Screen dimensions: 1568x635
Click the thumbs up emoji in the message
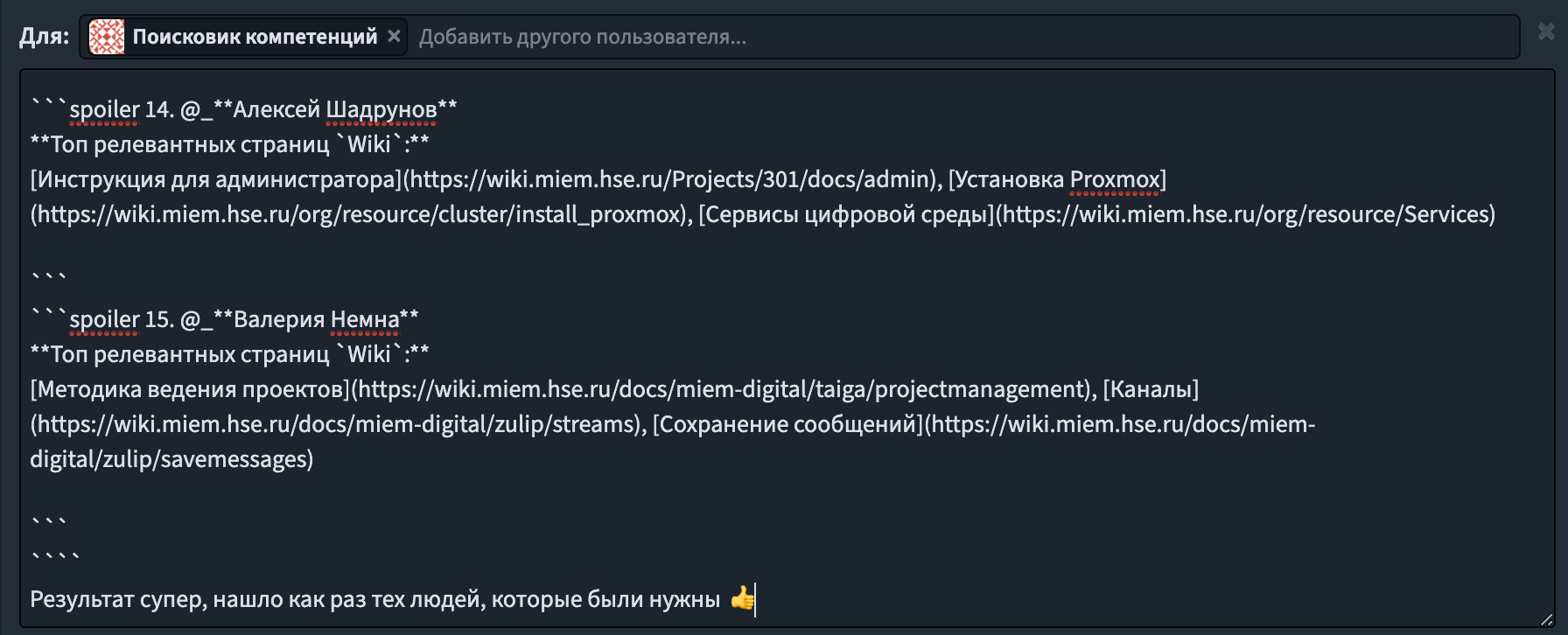(742, 598)
